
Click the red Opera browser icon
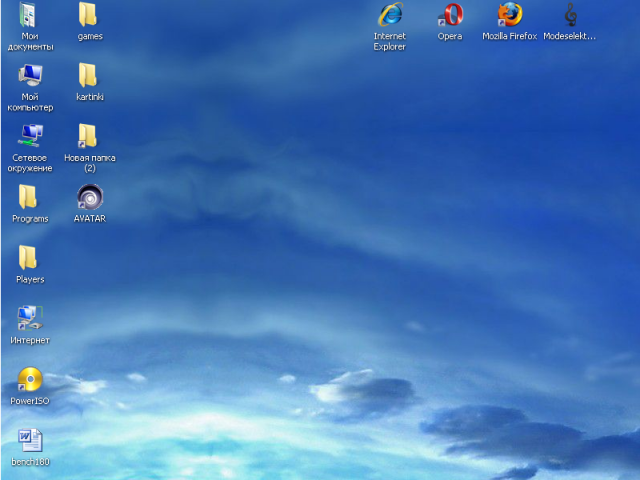(450, 15)
